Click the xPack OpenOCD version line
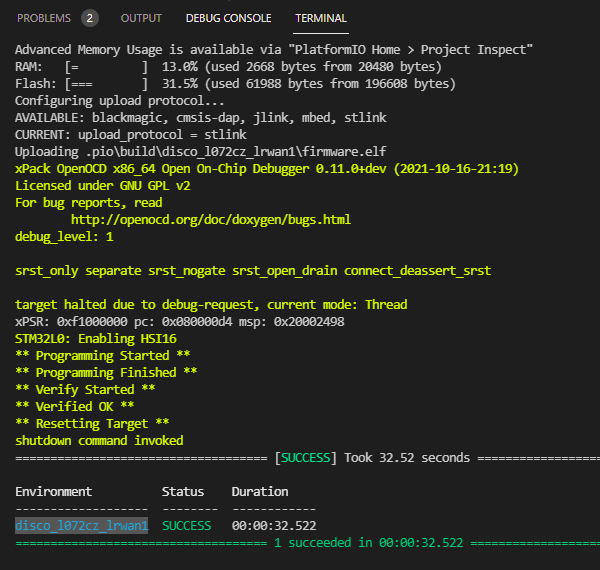Viewport: 600px width, 570px height. [x=267, y=169]
